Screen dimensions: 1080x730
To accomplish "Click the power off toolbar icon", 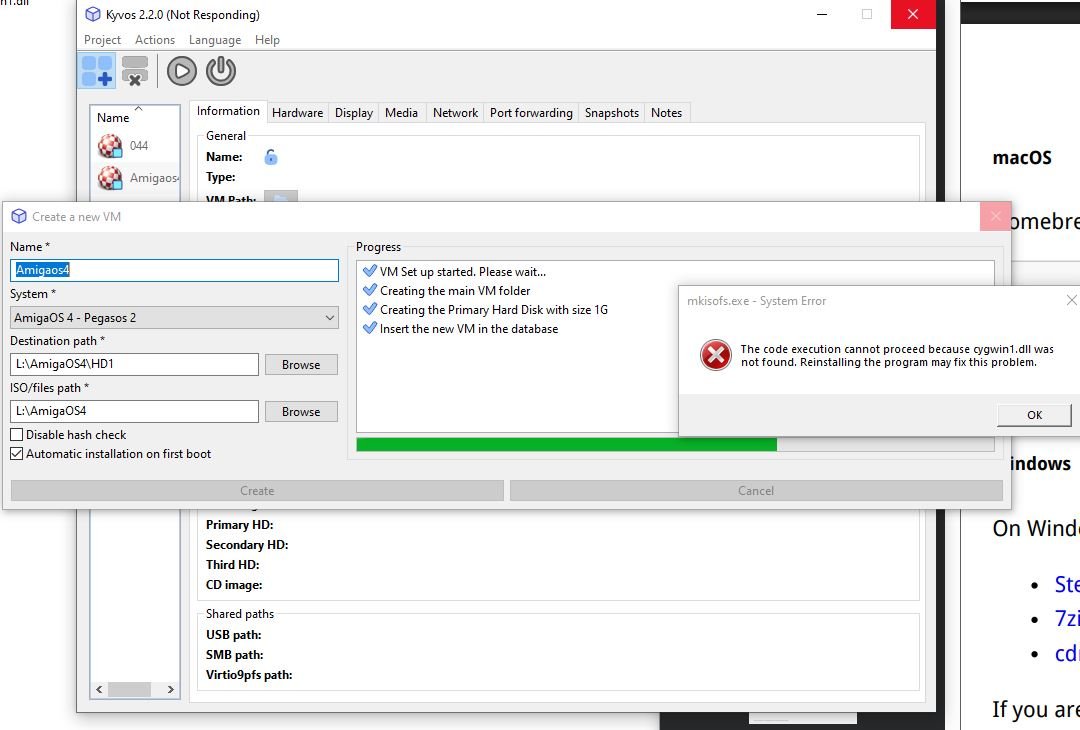I will [x=221, y=71].
